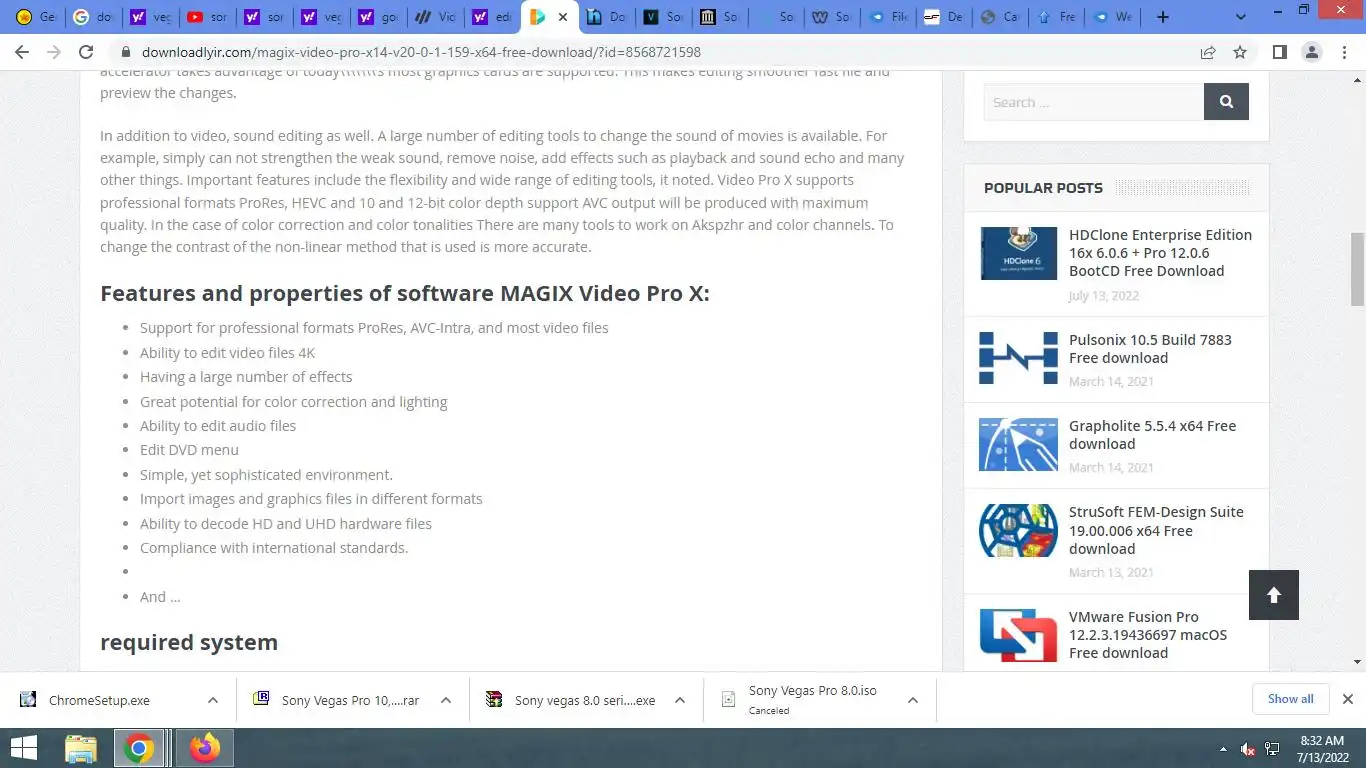This screenshot has width=1366, height=768.
Task: Open Pulsonix 10.5 Build 7883 post
Action: [x=1150, y=349]
